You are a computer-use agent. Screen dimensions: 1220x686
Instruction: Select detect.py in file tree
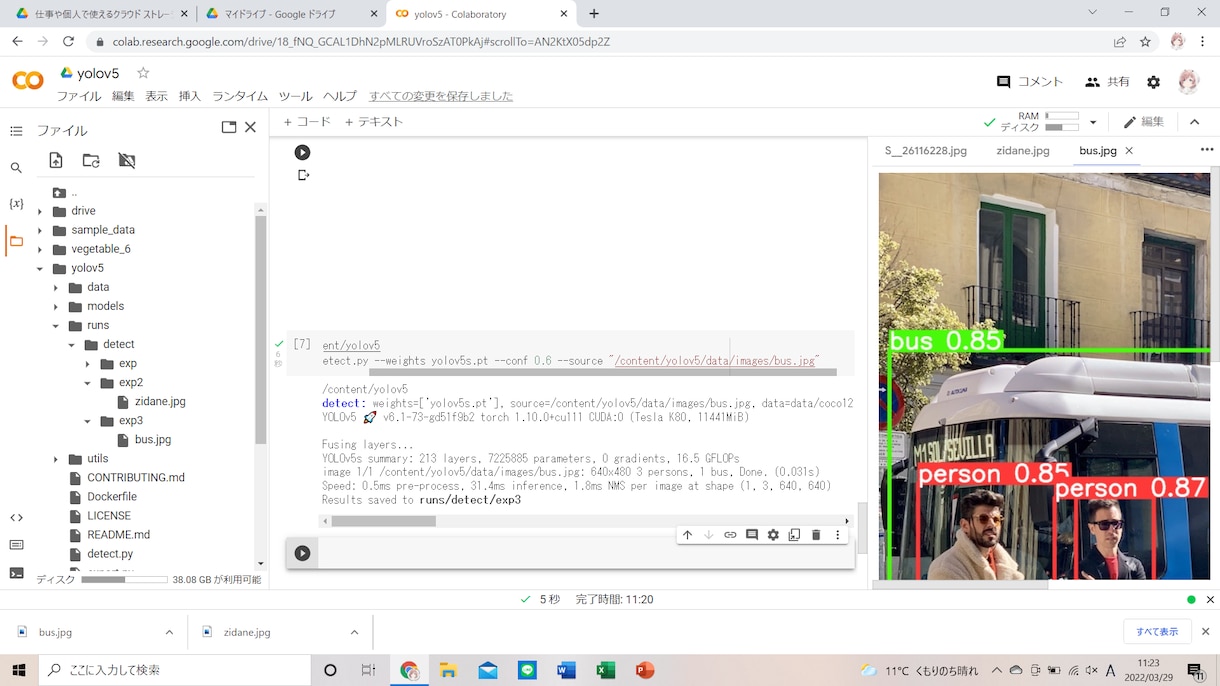pyautogui.click(x=110, y=554)
